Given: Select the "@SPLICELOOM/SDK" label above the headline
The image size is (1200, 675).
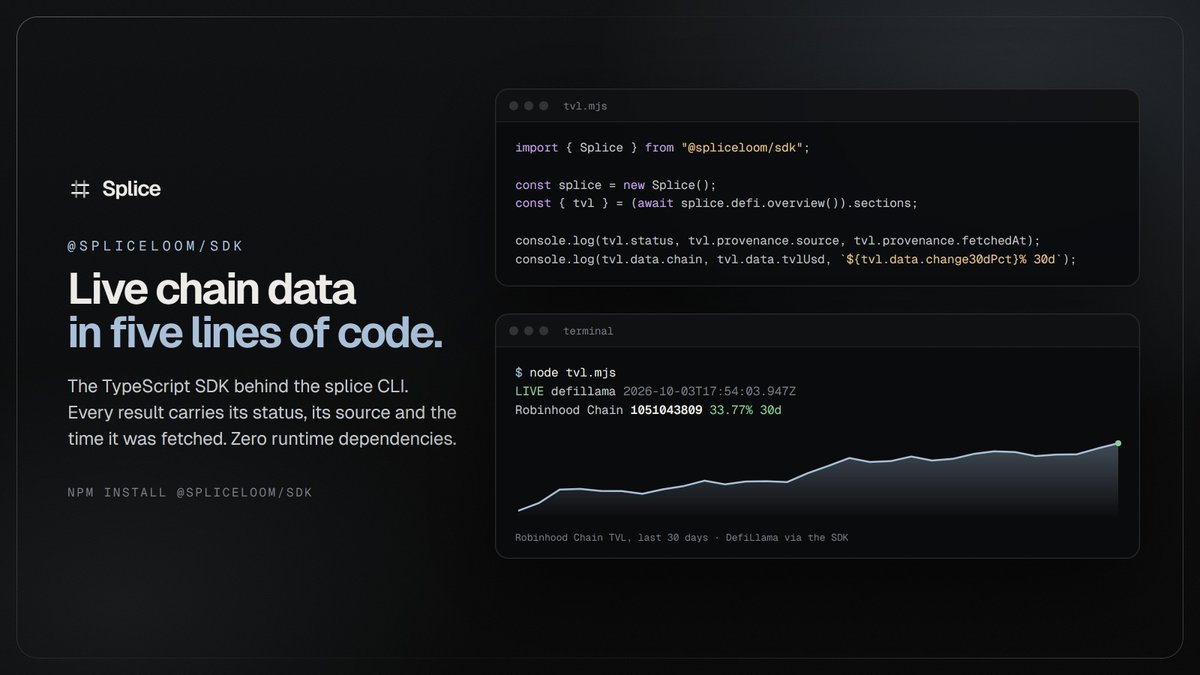Looking at the screenshot, I should pyautogui.click(x=156, y=246).
